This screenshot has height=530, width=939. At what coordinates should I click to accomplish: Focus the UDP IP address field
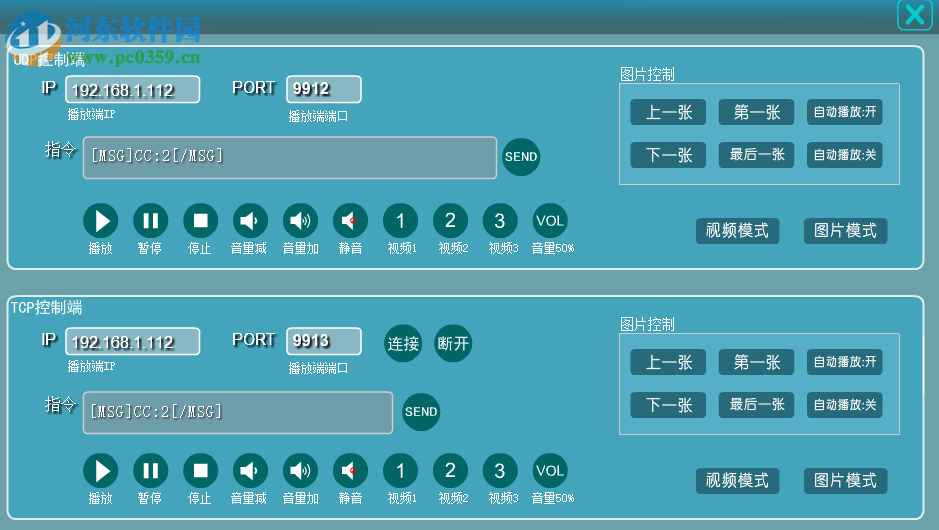point(132,90)
